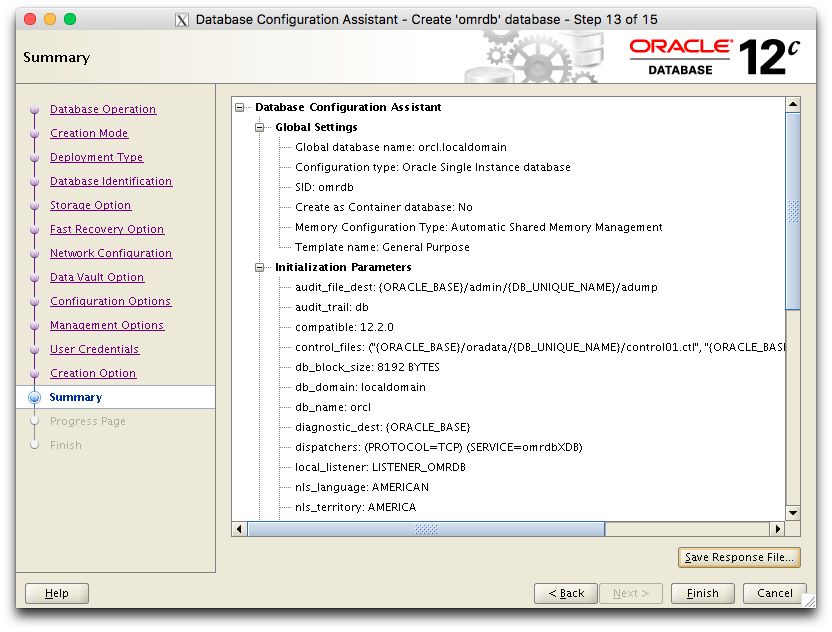Click the horizontal scrollbar thumb
Viewport: 832px width, 632px height.
(426, 529)
